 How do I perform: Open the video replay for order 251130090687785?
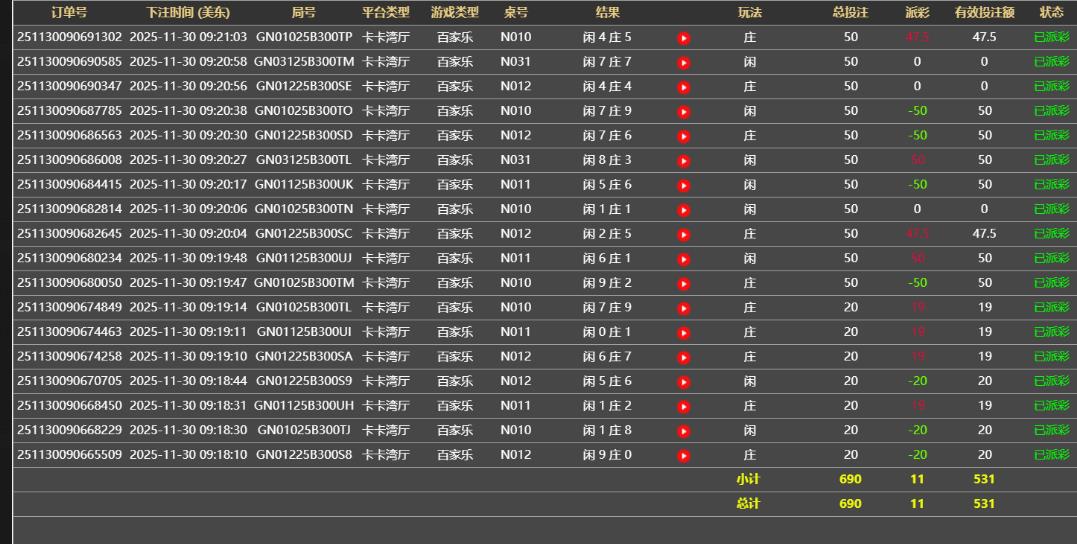(x=684, y=111)
